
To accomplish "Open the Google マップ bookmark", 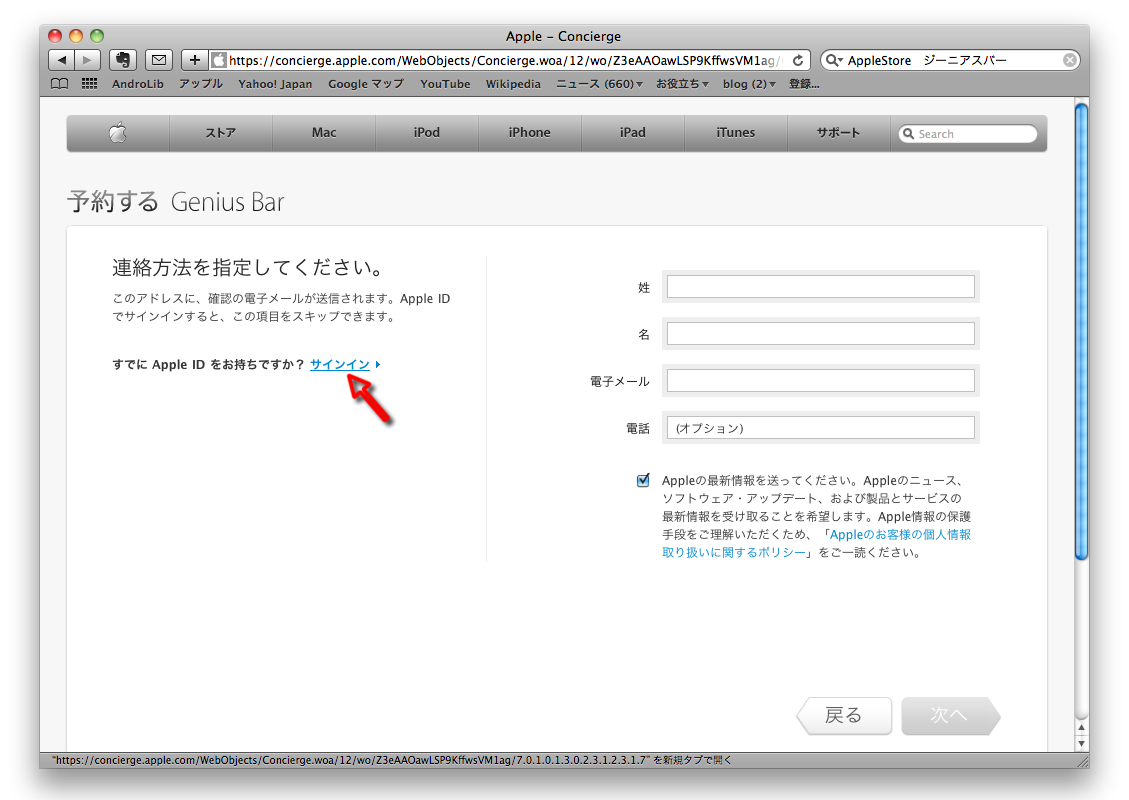I will 366,84.
